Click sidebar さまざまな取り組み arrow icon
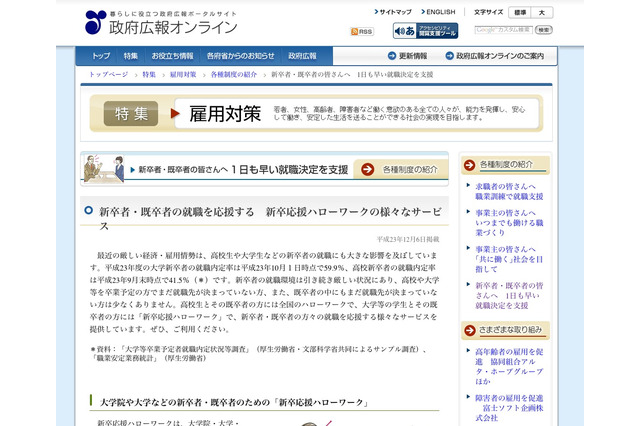The image size is (640, 426). (x=470, y=331)
